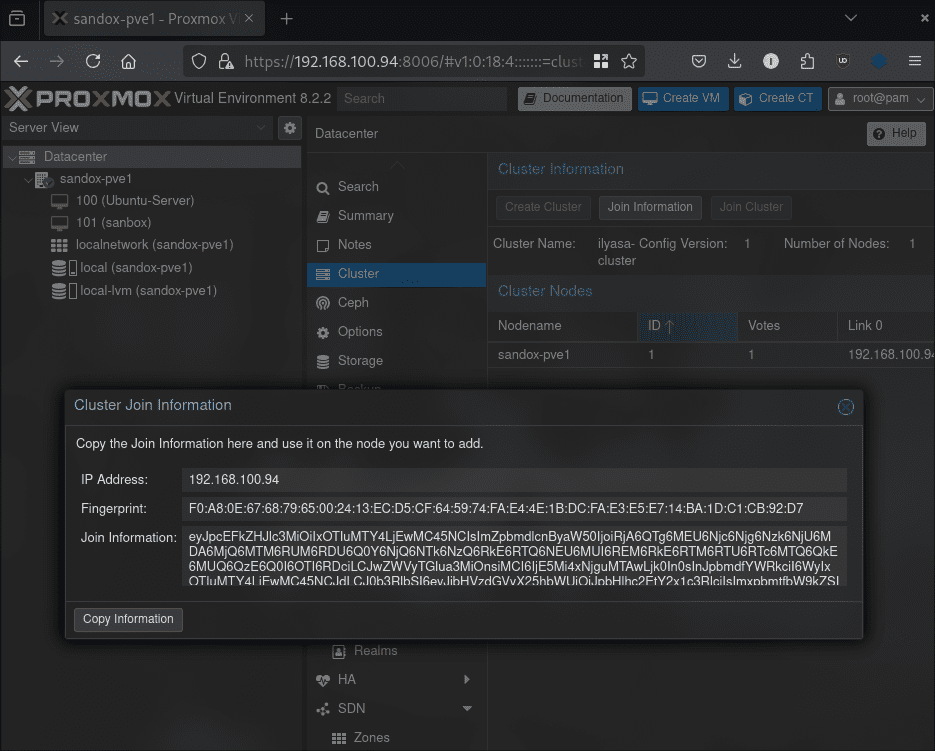
Task: Click the Fingerprint text field
Action: (x=514, y=509)
